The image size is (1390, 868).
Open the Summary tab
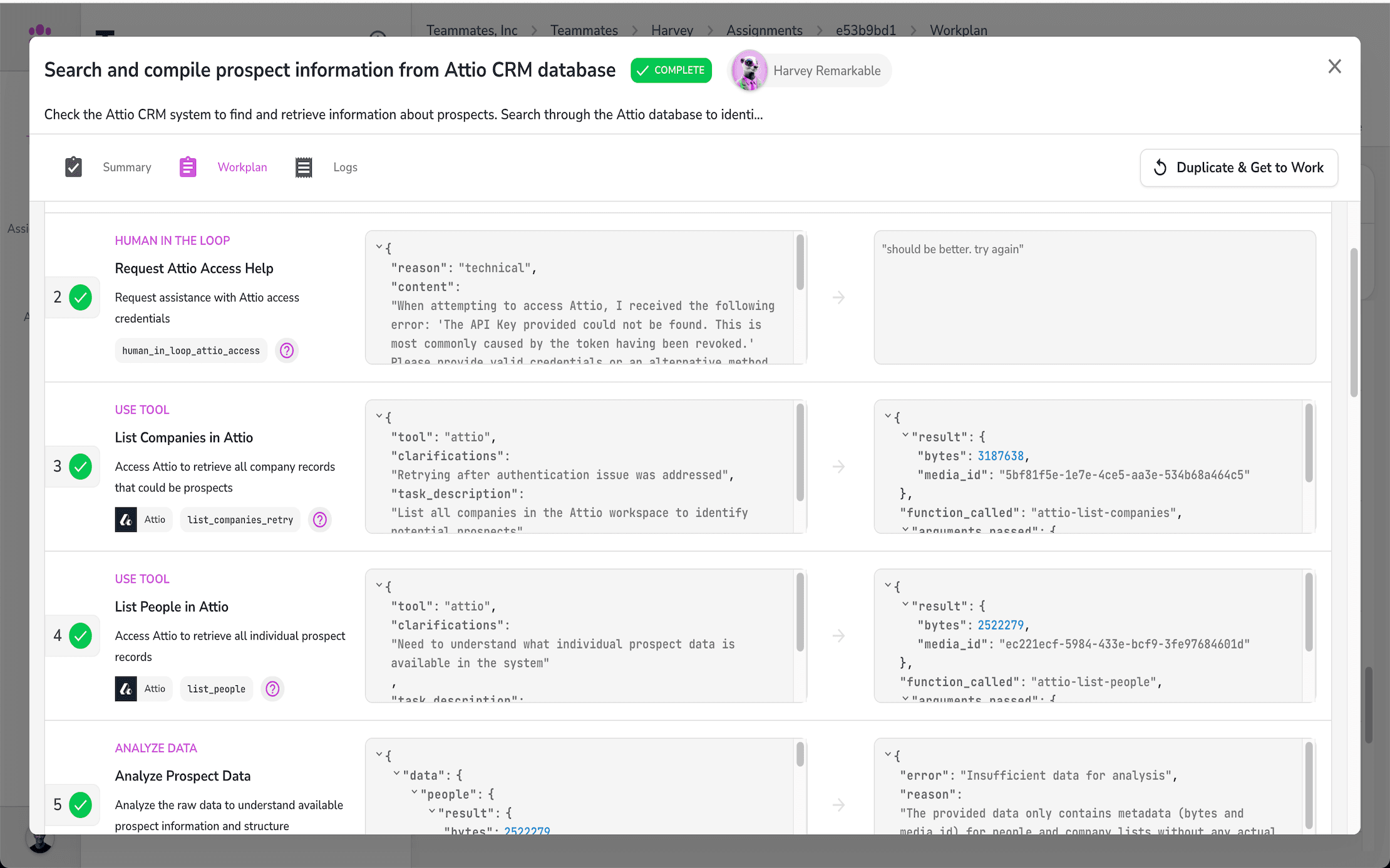[126, 167]
